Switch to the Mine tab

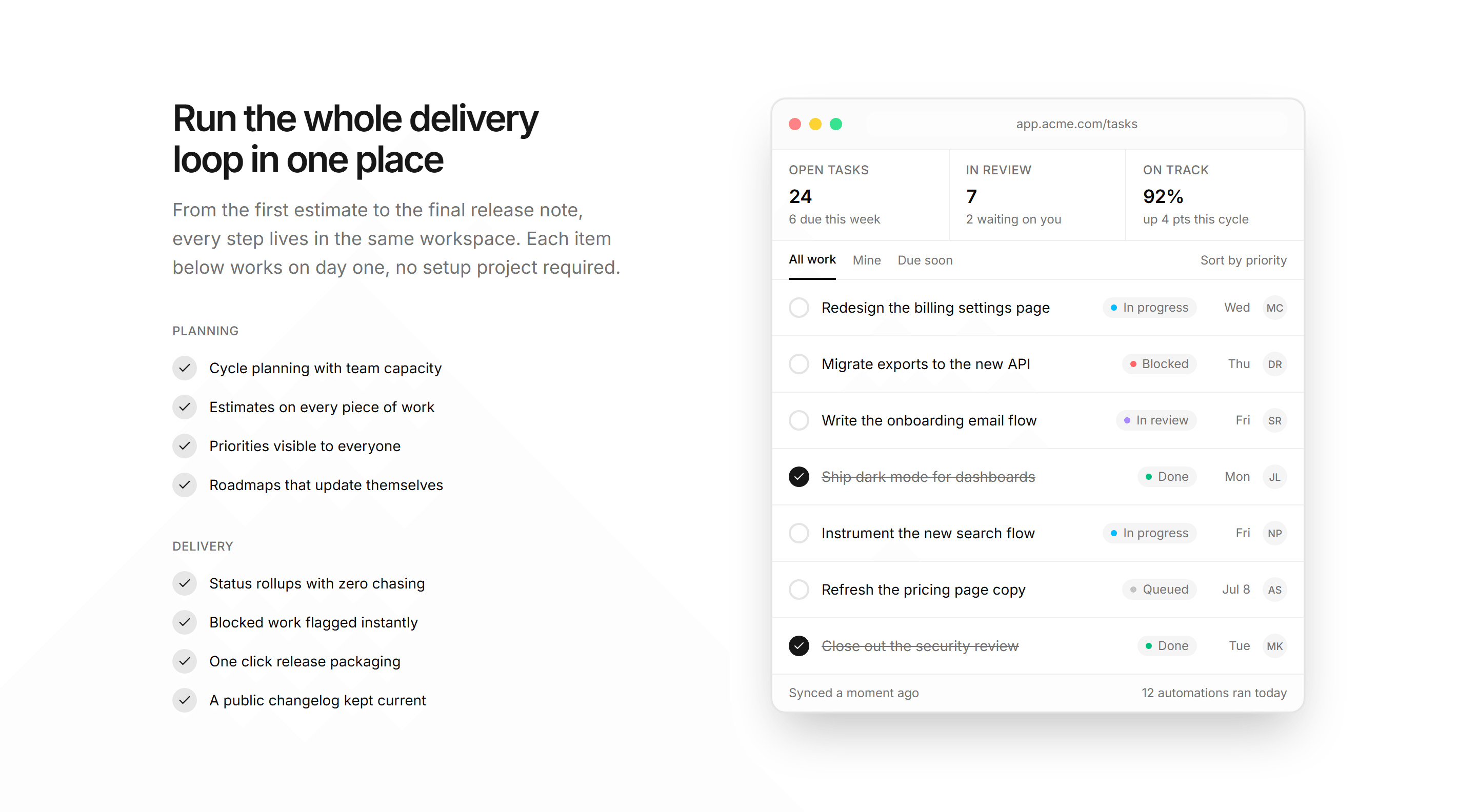[866, 260]
